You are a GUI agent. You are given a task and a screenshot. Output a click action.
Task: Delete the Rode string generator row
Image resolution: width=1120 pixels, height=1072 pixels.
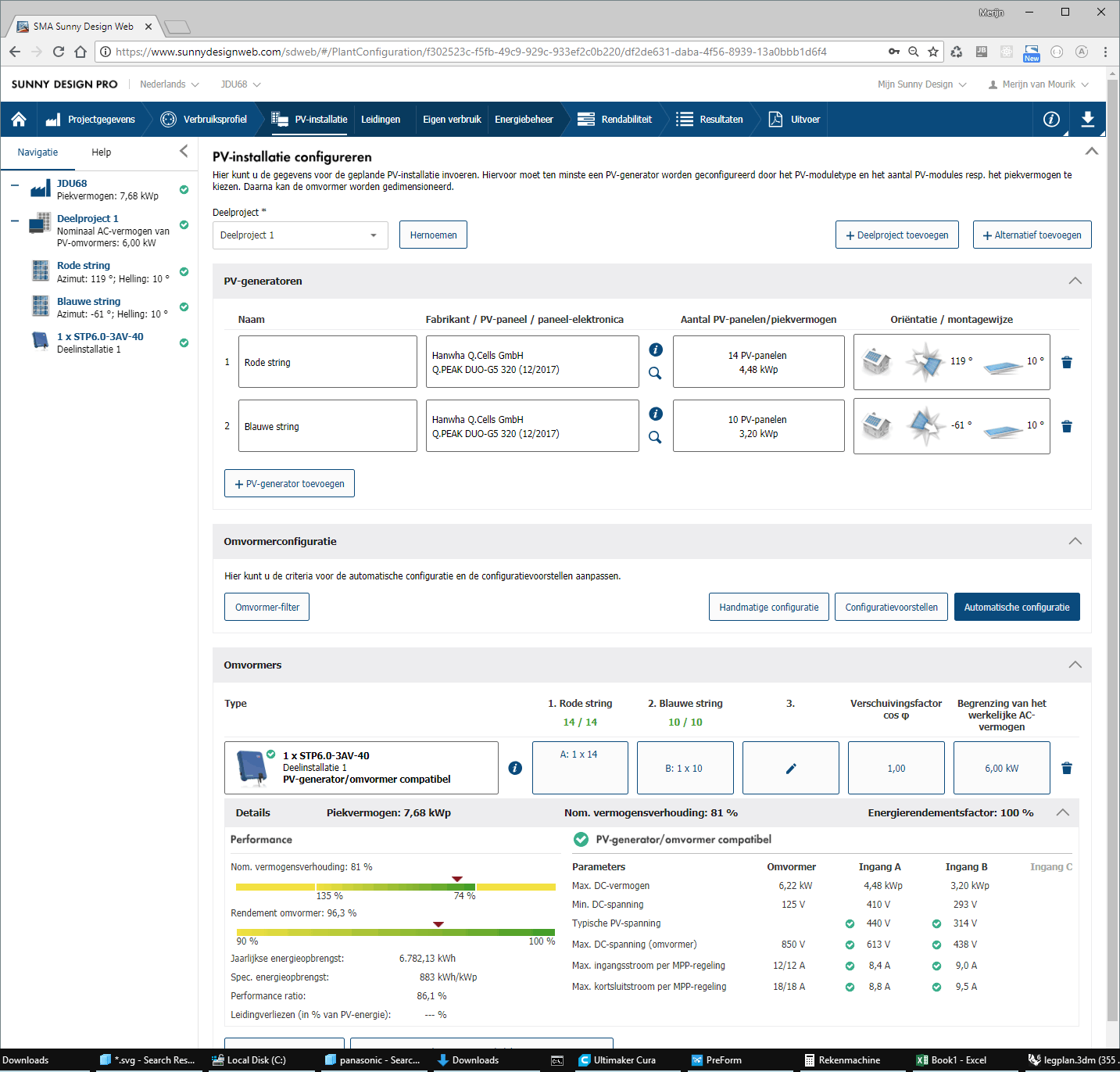coord(1067,362)
